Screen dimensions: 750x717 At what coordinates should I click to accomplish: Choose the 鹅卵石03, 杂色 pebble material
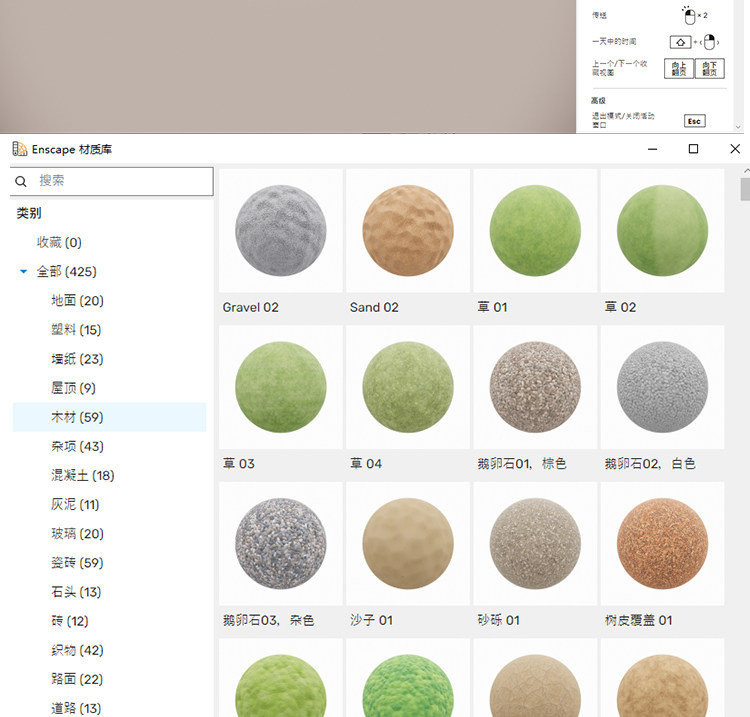281,543
